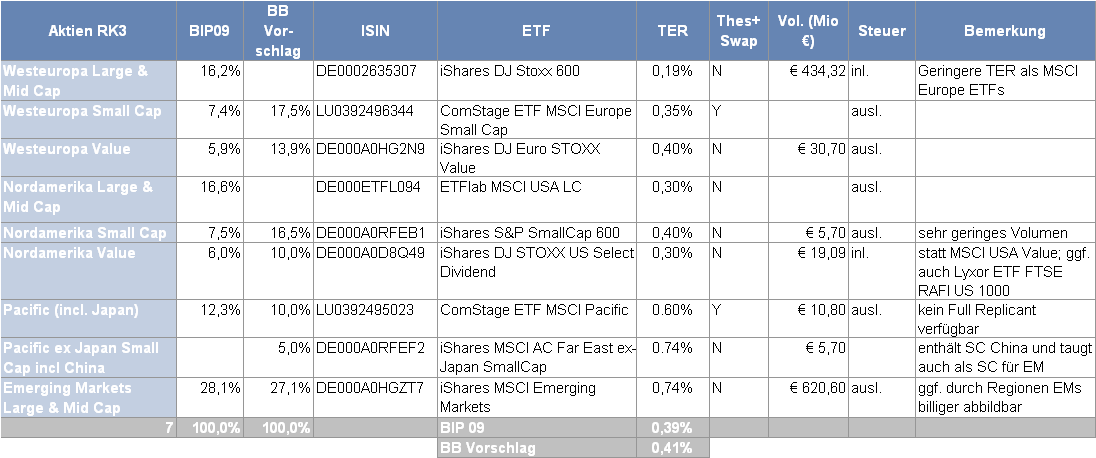Select the "Steuer" column header
The image size is (1096, 458).
pos(881,31)
